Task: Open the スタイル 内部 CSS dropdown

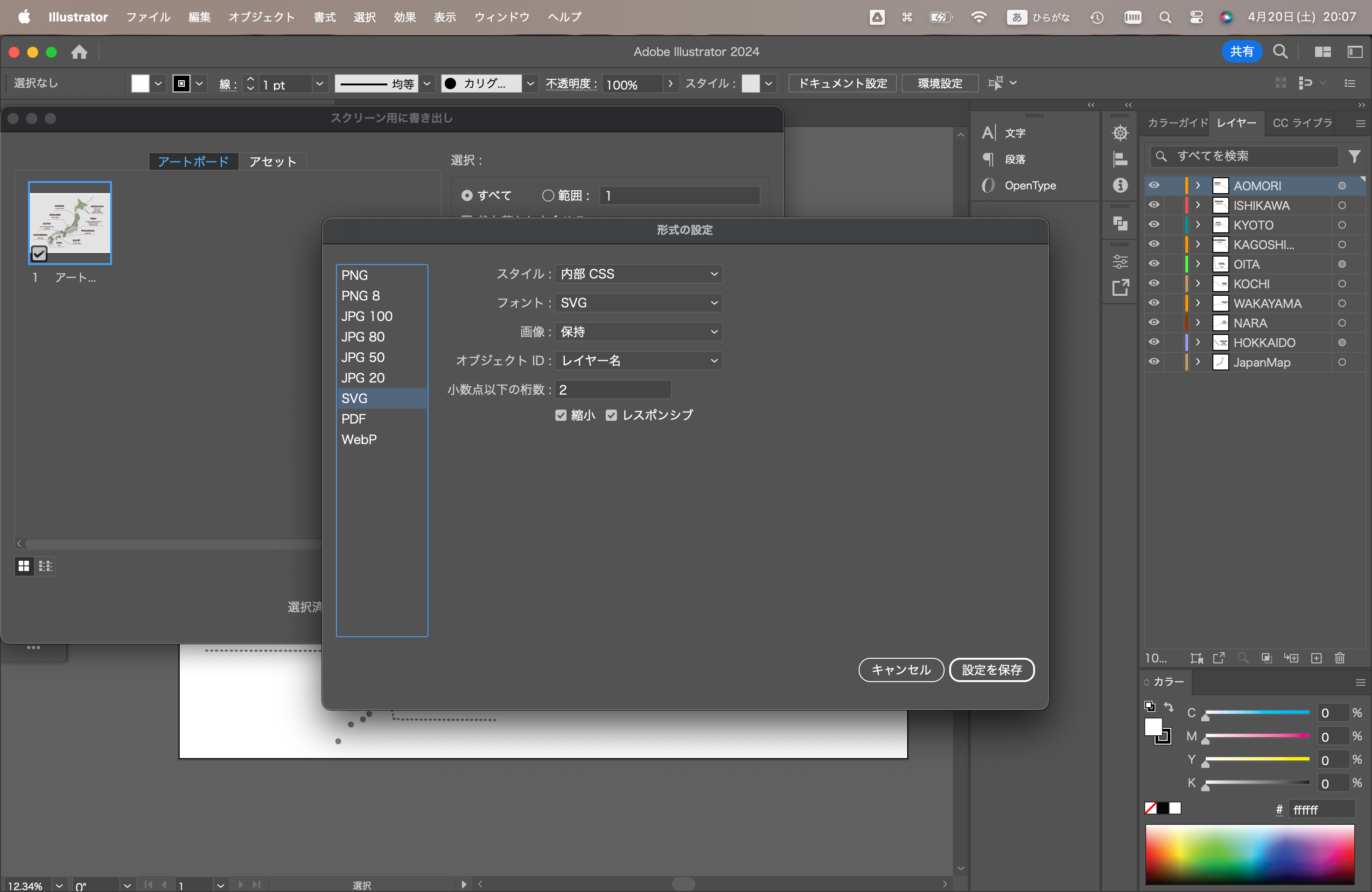Action: point(638,274)
